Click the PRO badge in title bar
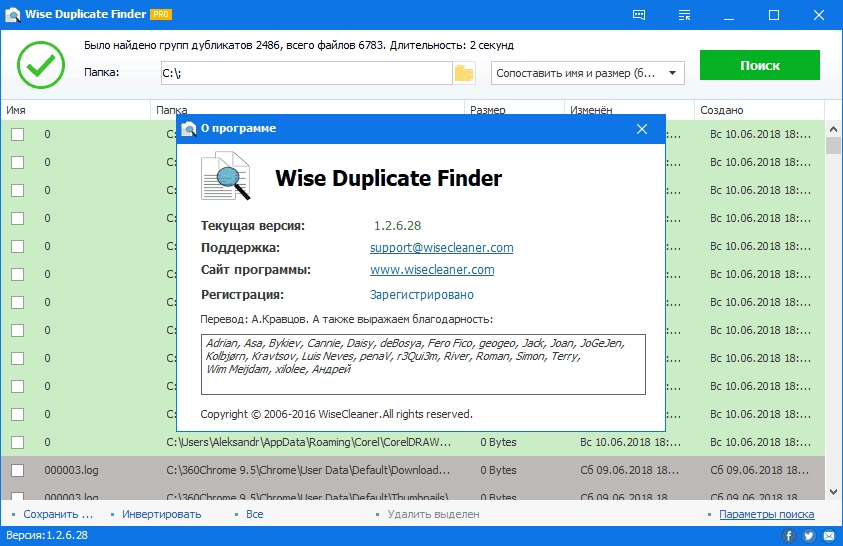This screenshot has width=843, height=546. coord(161,15)
